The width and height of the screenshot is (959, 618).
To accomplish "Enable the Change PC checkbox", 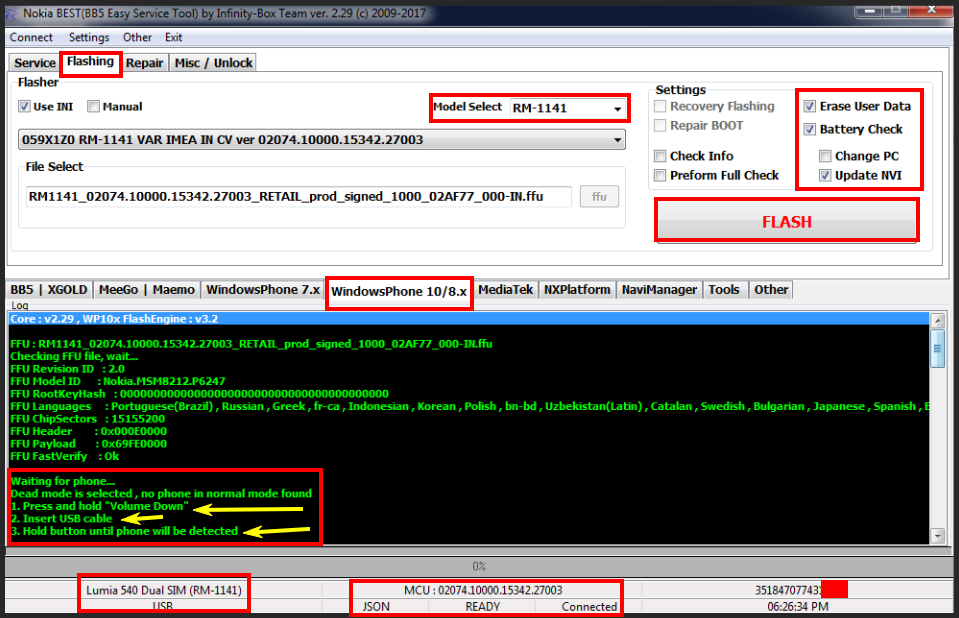I will tap(825, 156).
